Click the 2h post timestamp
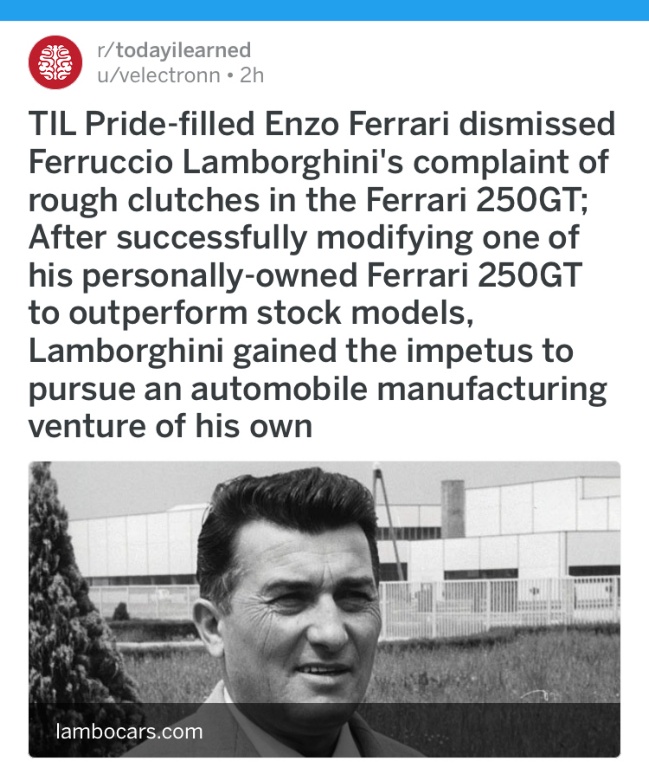Screen dimensions: 649x768 click(x=252, y=75)
